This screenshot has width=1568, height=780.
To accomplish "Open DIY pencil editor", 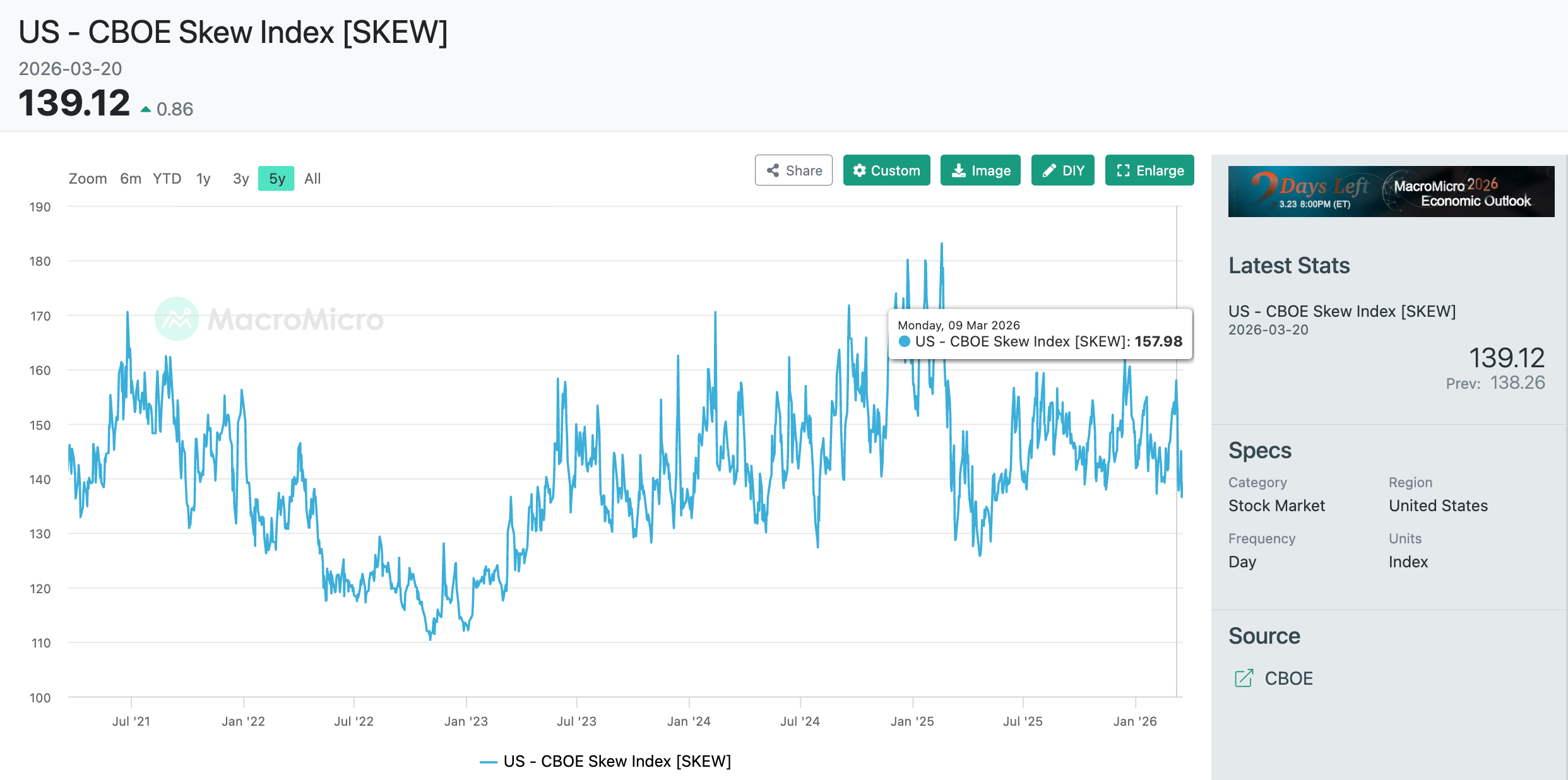I will 1062,170.
